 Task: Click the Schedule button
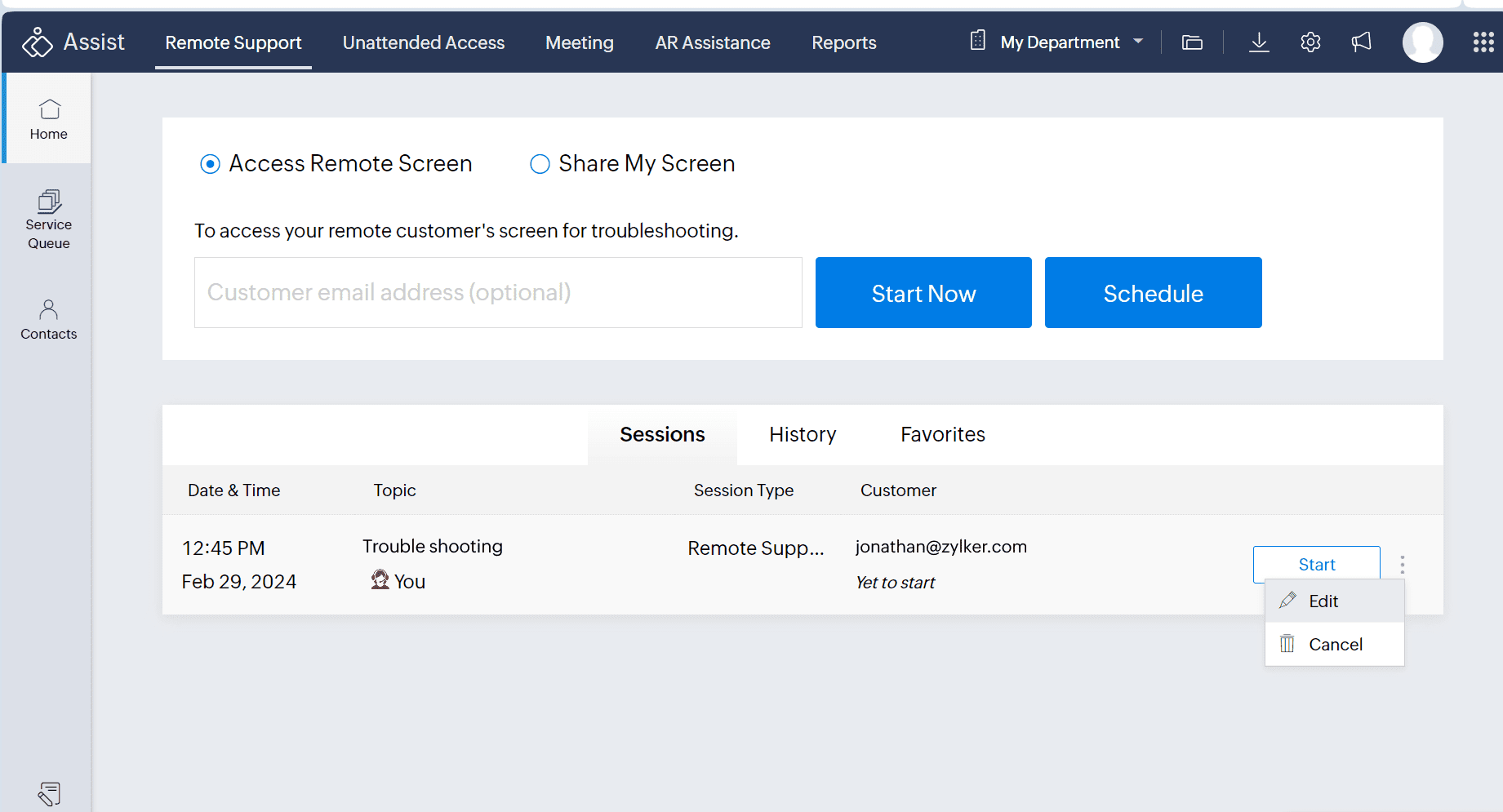pos(1153,293)
